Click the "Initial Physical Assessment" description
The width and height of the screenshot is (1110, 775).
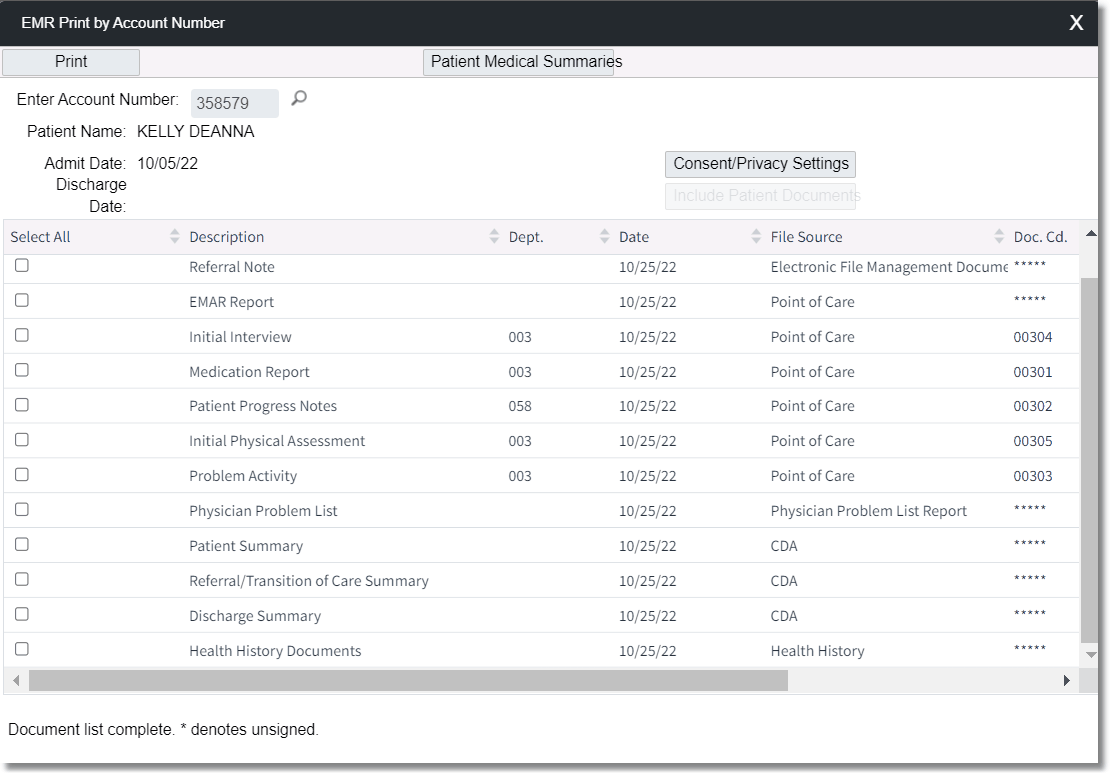(277, 441)
